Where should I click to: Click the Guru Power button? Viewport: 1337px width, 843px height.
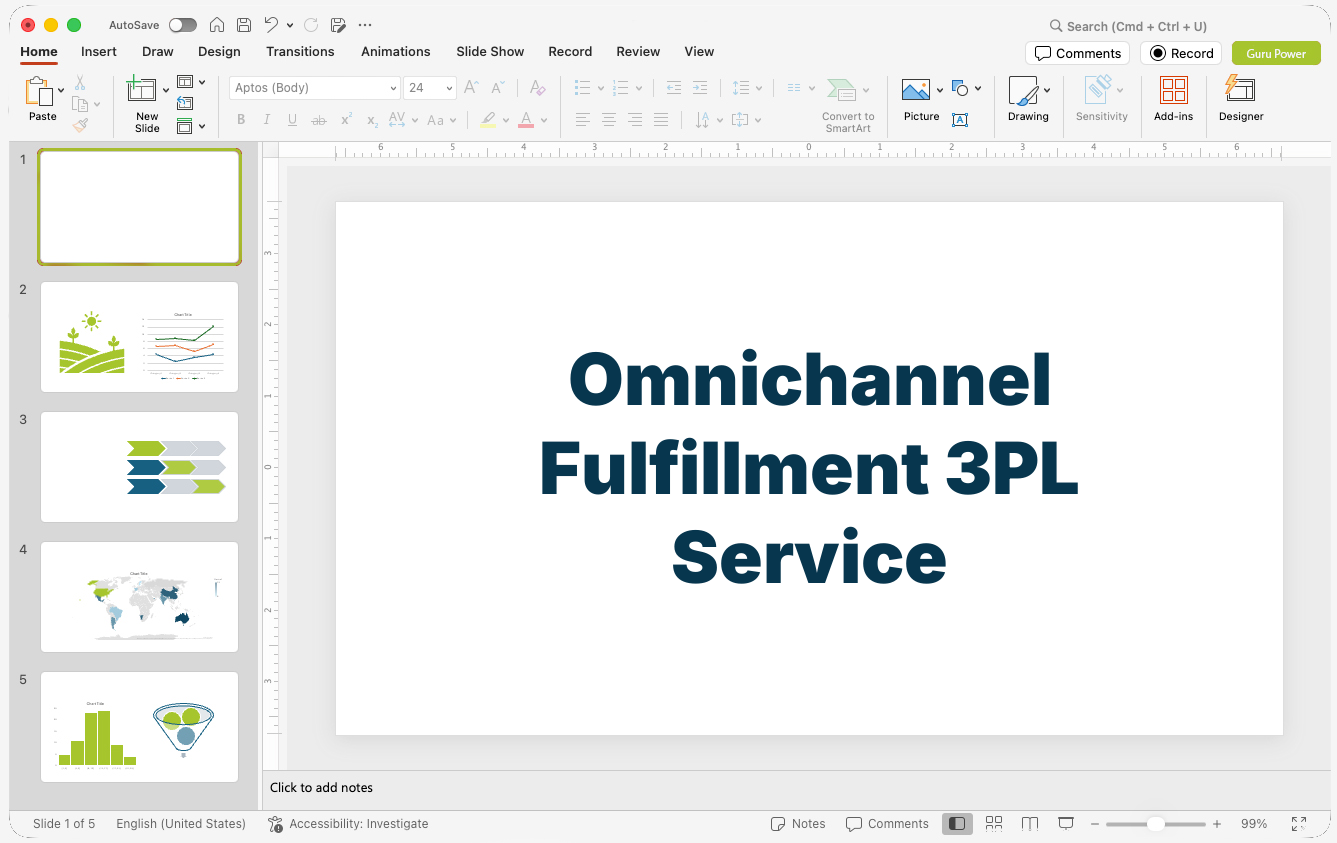coord(1276,53)
